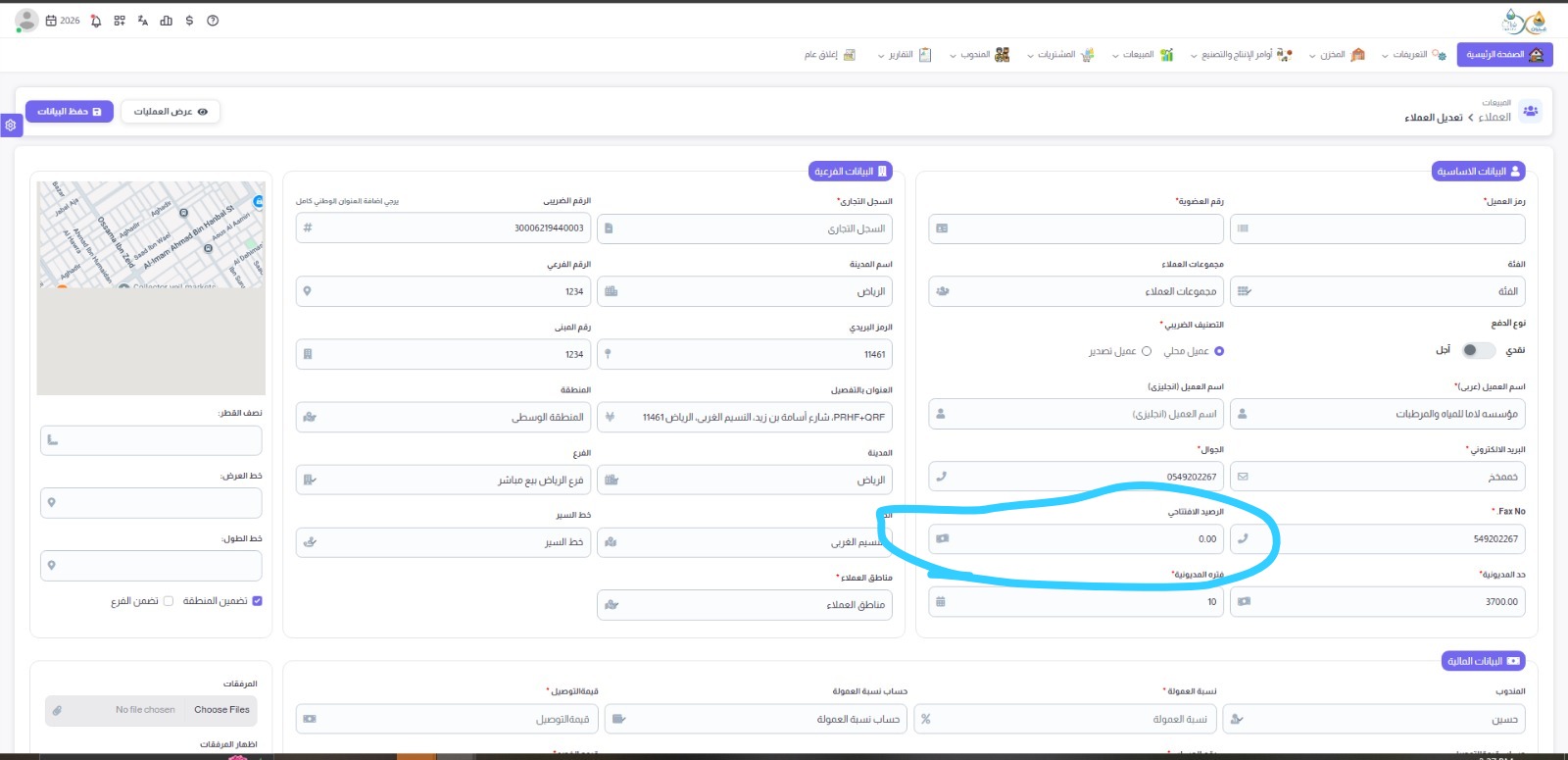Open the statistics bar chart icon

[x=166, y=21]
